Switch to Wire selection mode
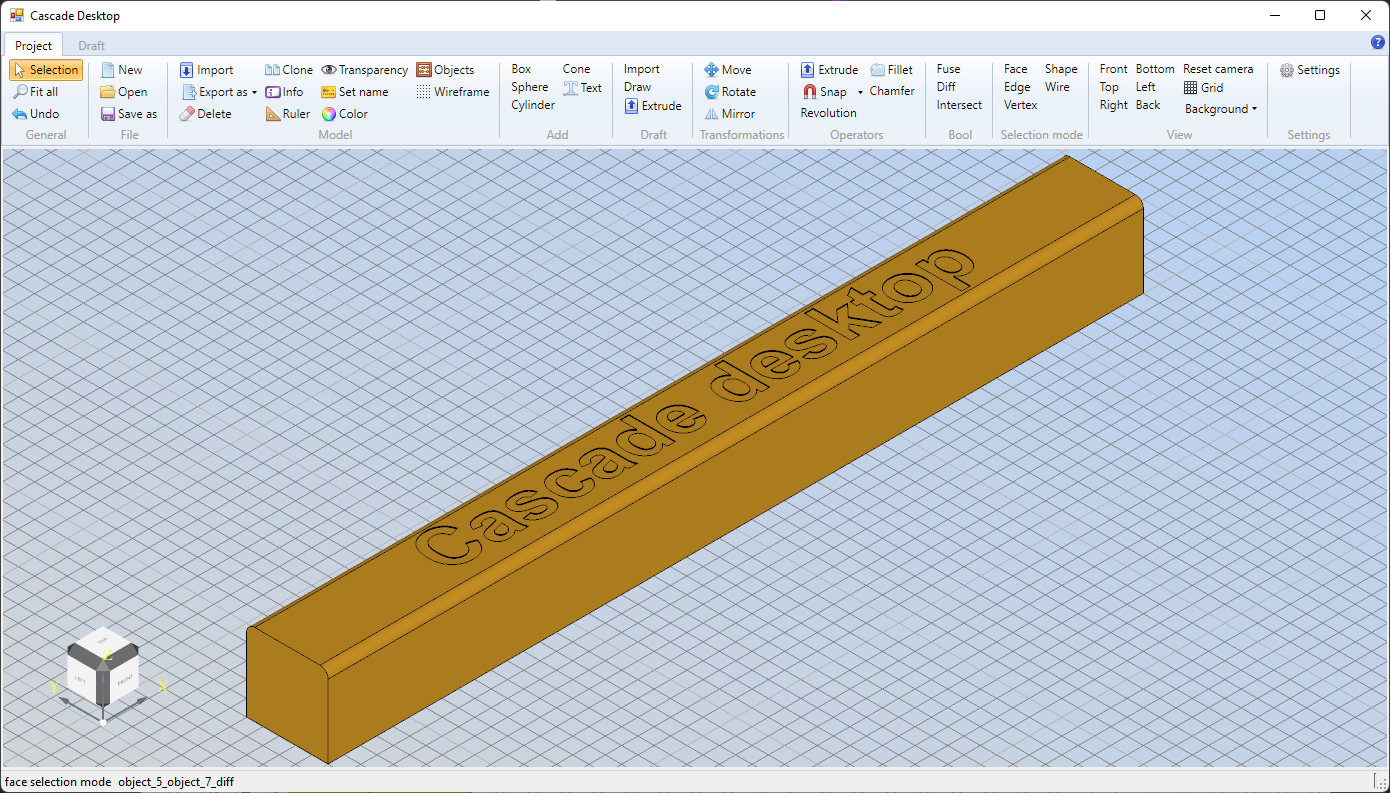 [1057, 87]
